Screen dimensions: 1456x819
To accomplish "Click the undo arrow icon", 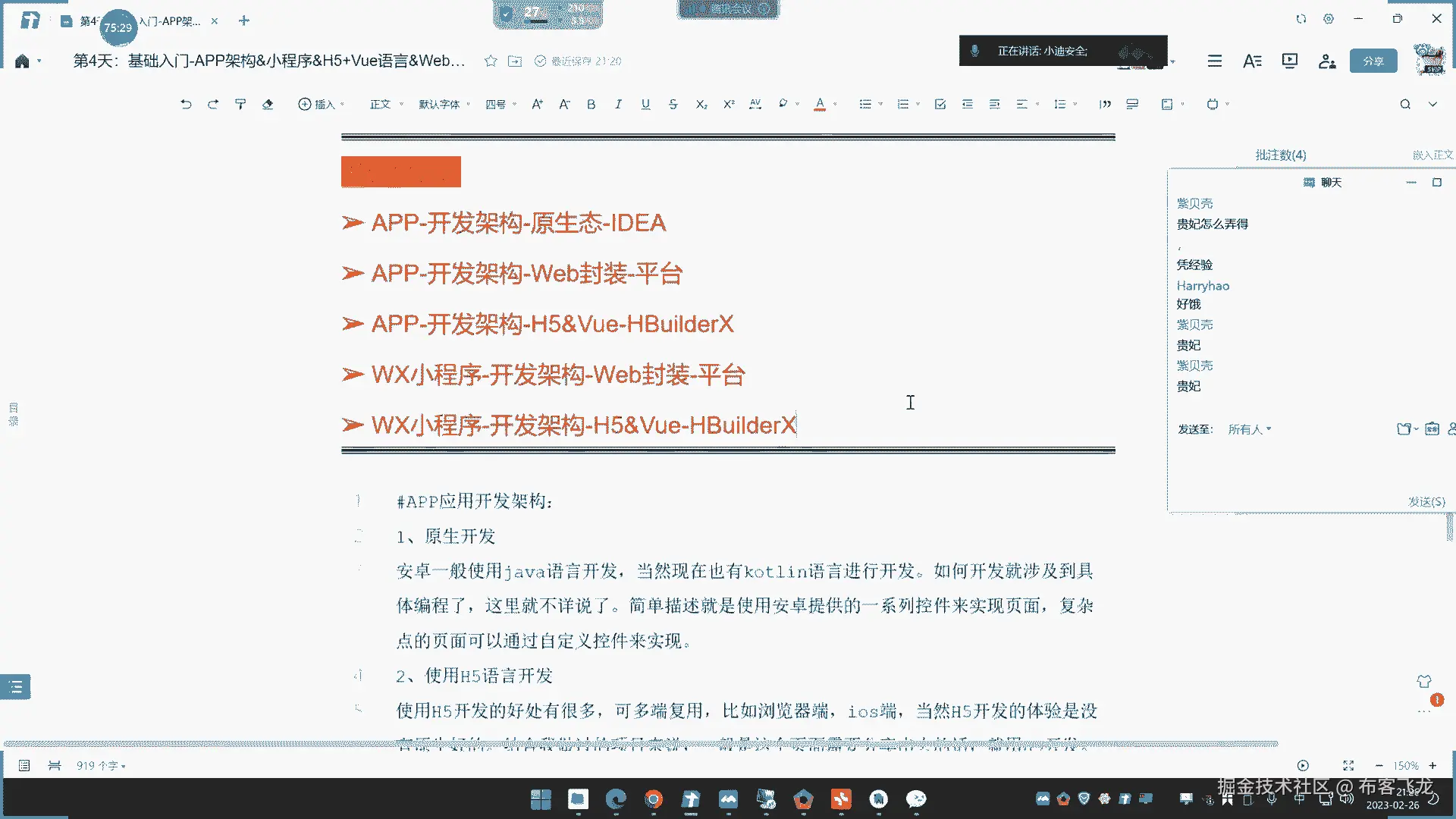I will click(186, 105).
